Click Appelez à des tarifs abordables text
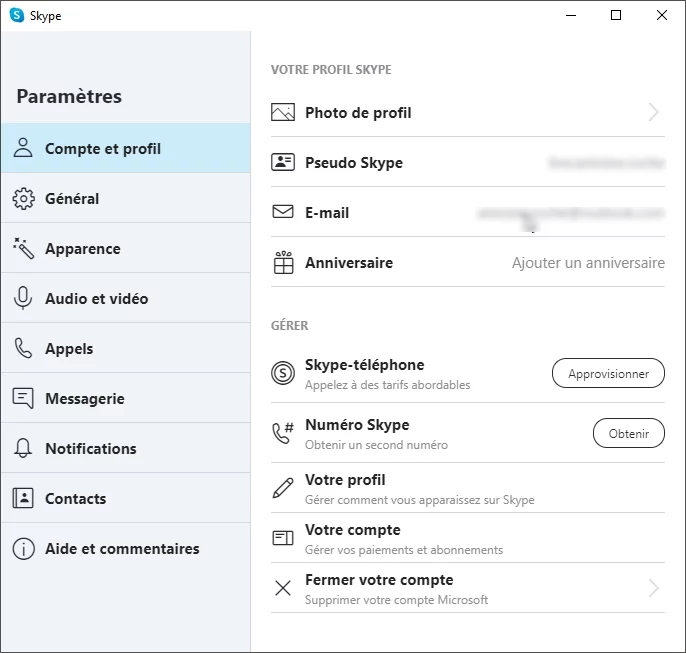Screen dimensions: 686x653 coord(387,385)
